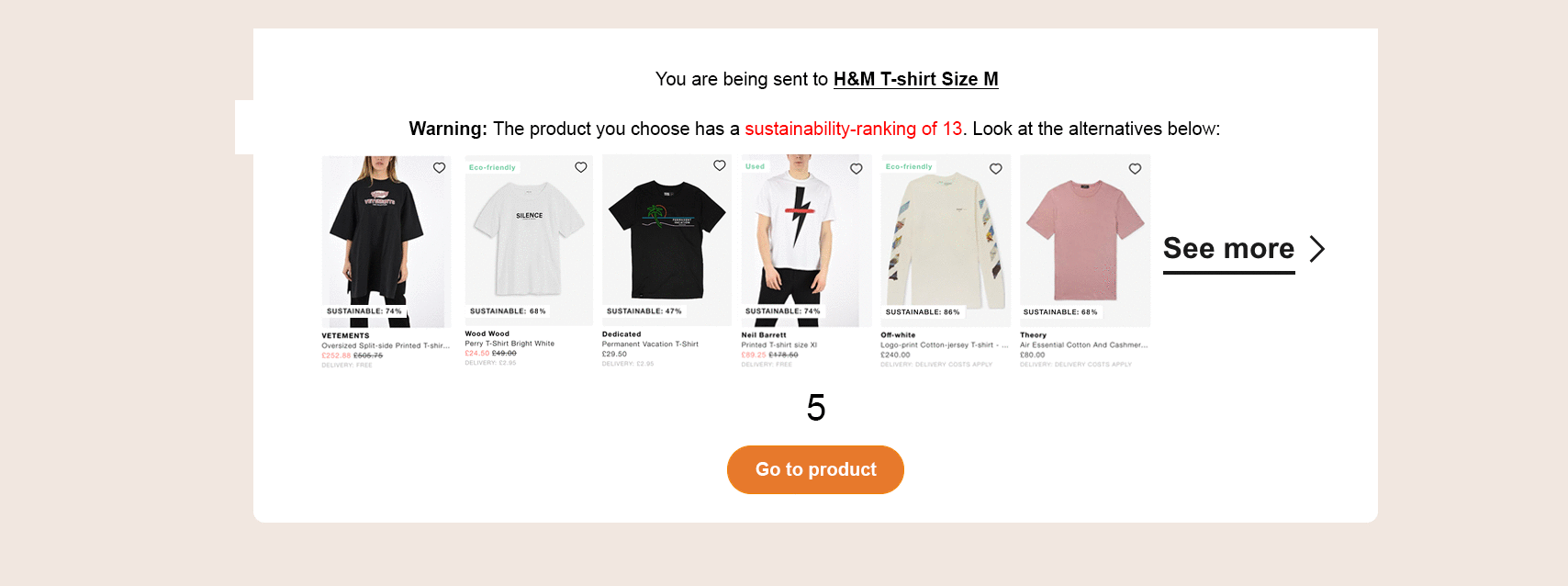The height and width of the screenshot is (586, 1568).
Task: Click the Sustainable 86% label
Action: (923, 312)
